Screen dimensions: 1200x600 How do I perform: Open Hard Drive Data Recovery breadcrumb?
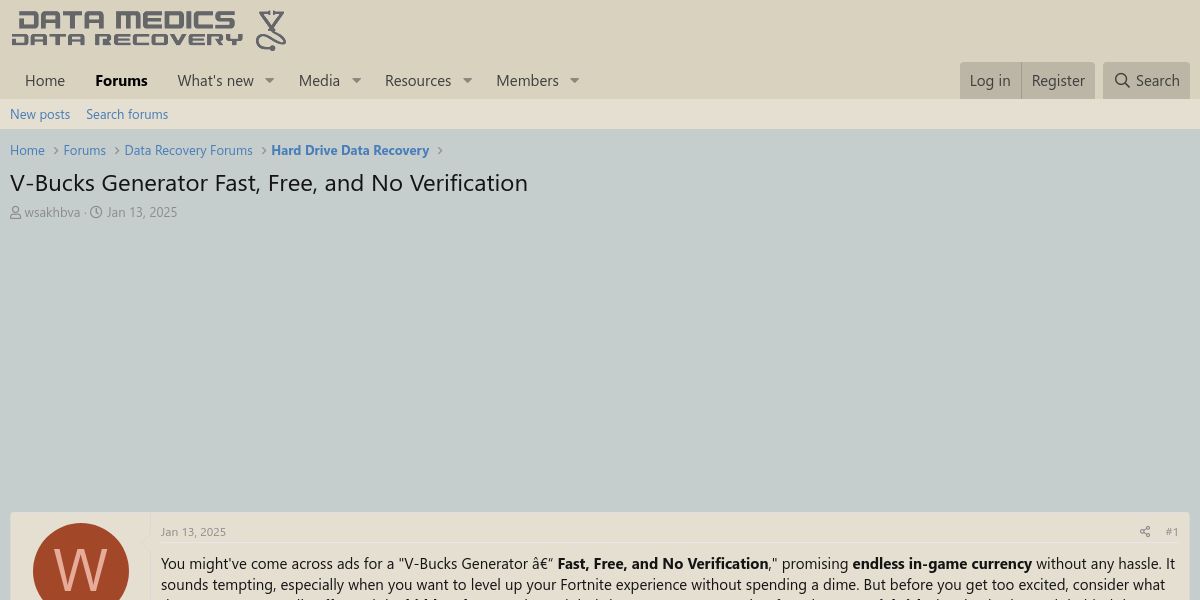click(x=350, y=150)
